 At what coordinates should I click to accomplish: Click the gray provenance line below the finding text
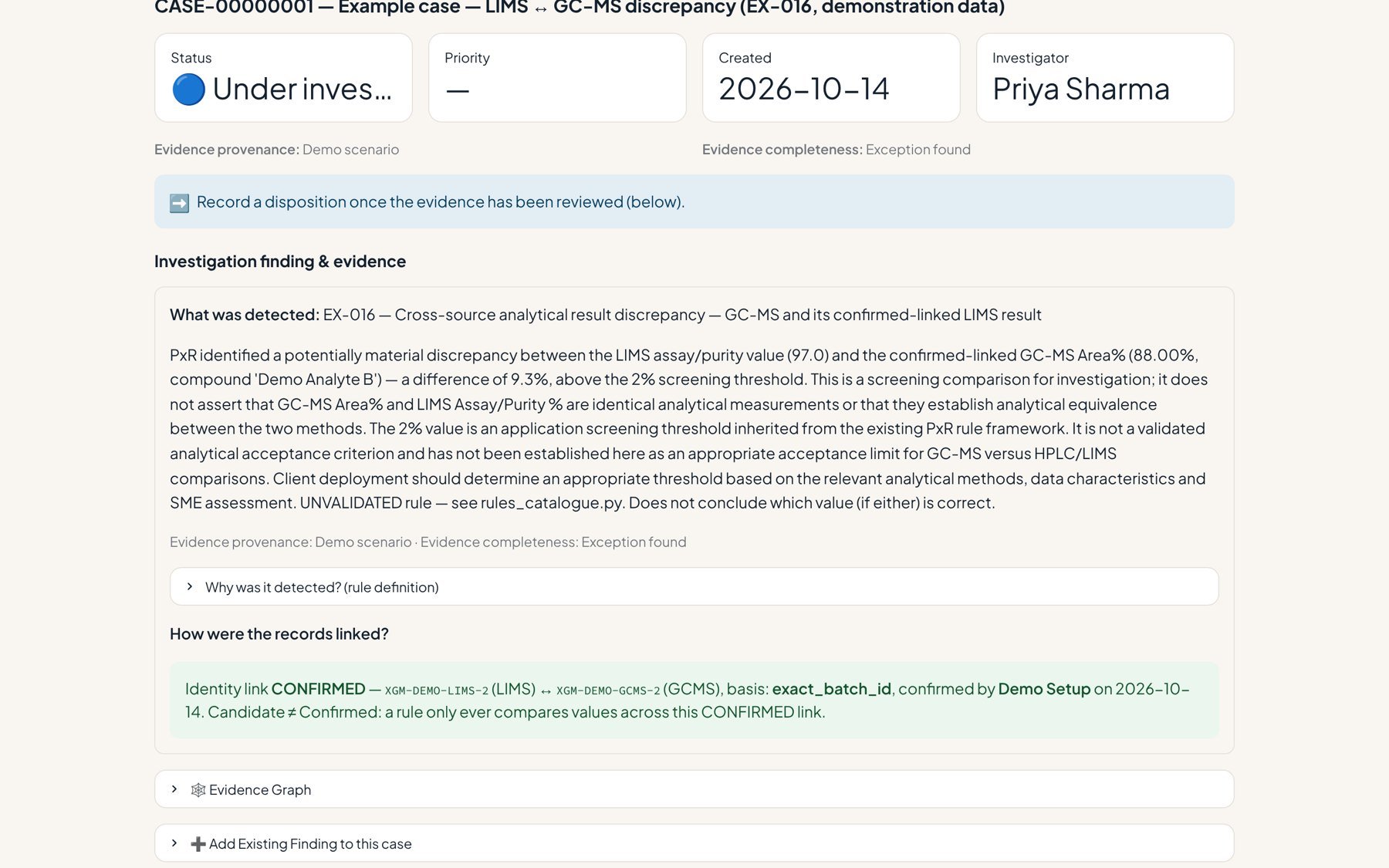click(x=428, y=542)
